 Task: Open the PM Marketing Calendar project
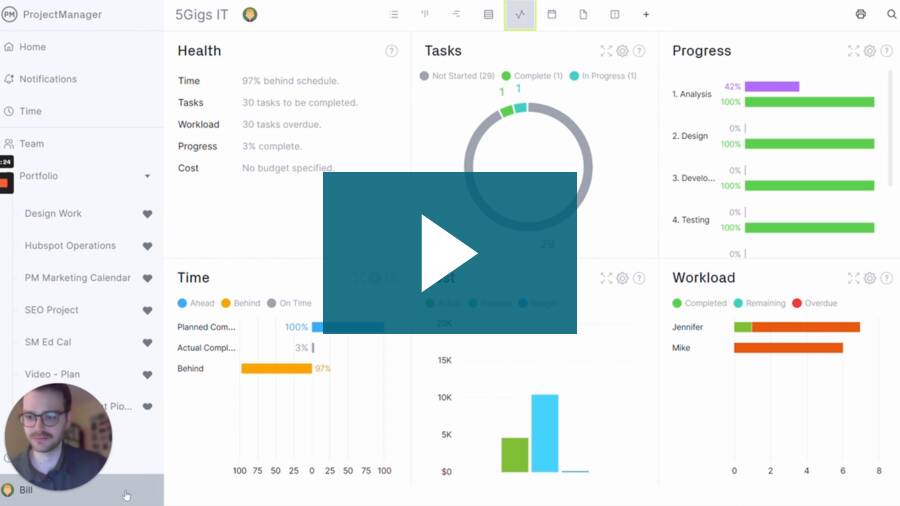click(77, 278)
